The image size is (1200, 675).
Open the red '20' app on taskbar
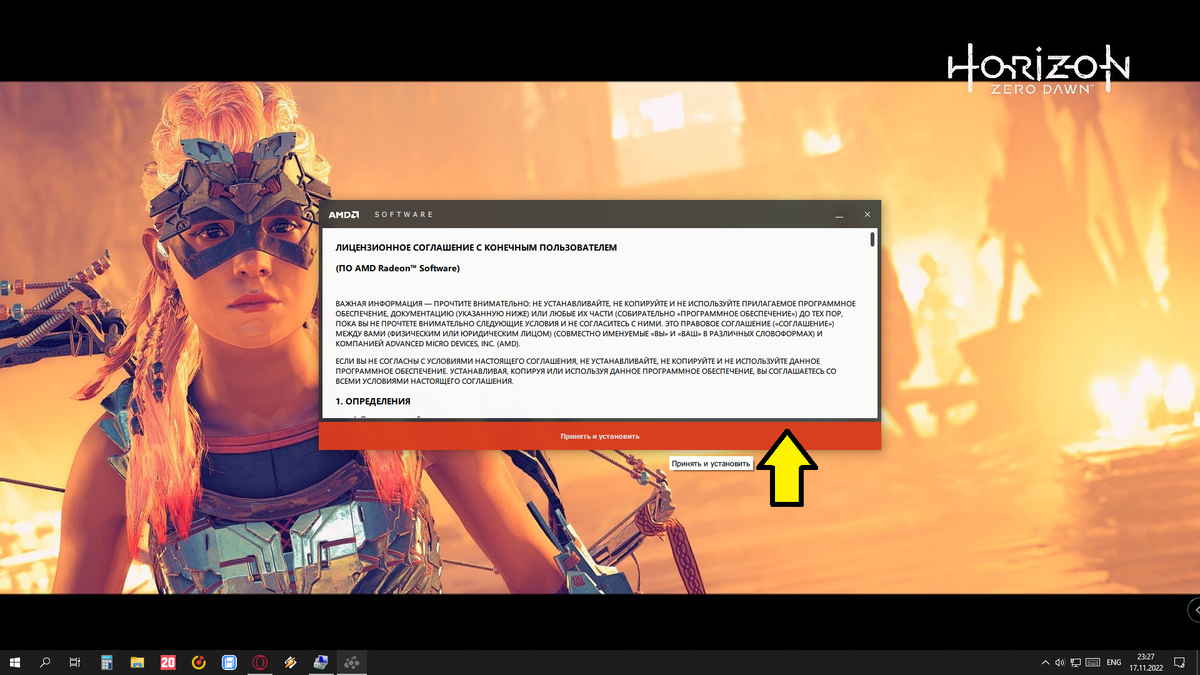[x=168, y=662]
